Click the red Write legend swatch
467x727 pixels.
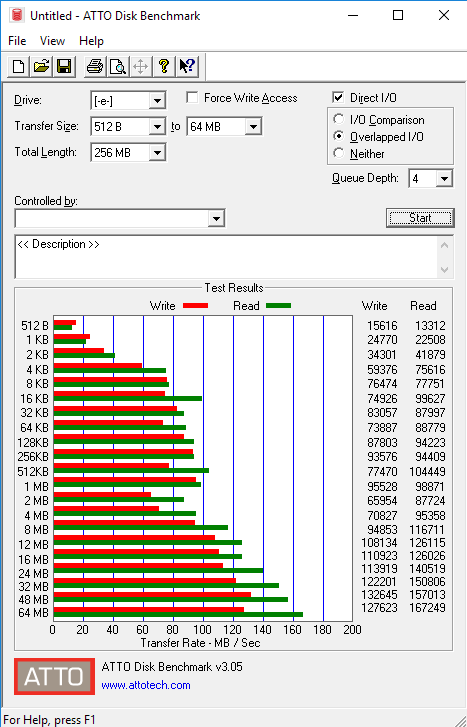click(196, 306)
